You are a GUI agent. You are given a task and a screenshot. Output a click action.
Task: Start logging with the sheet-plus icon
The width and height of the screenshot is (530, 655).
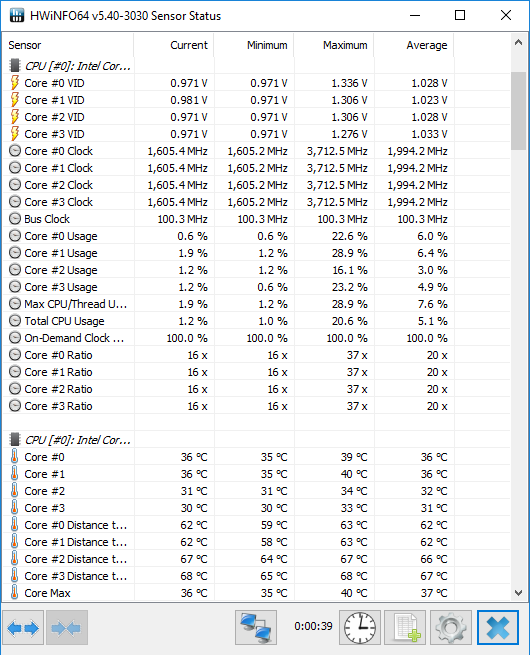[405, 627]
